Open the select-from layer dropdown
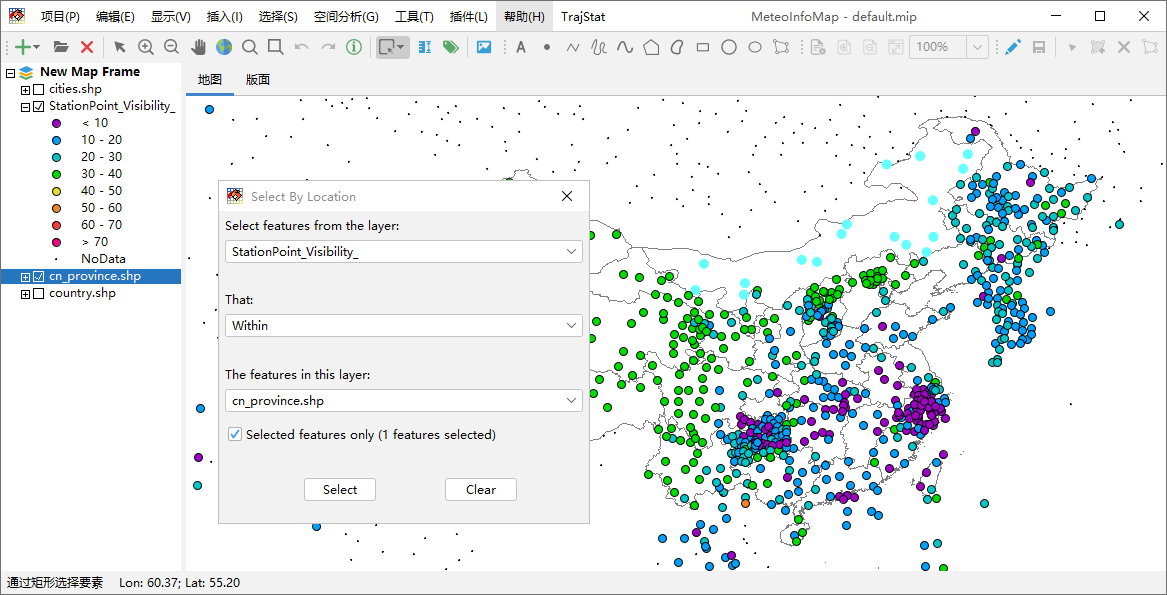1167x595 pixels. (403, 252)
